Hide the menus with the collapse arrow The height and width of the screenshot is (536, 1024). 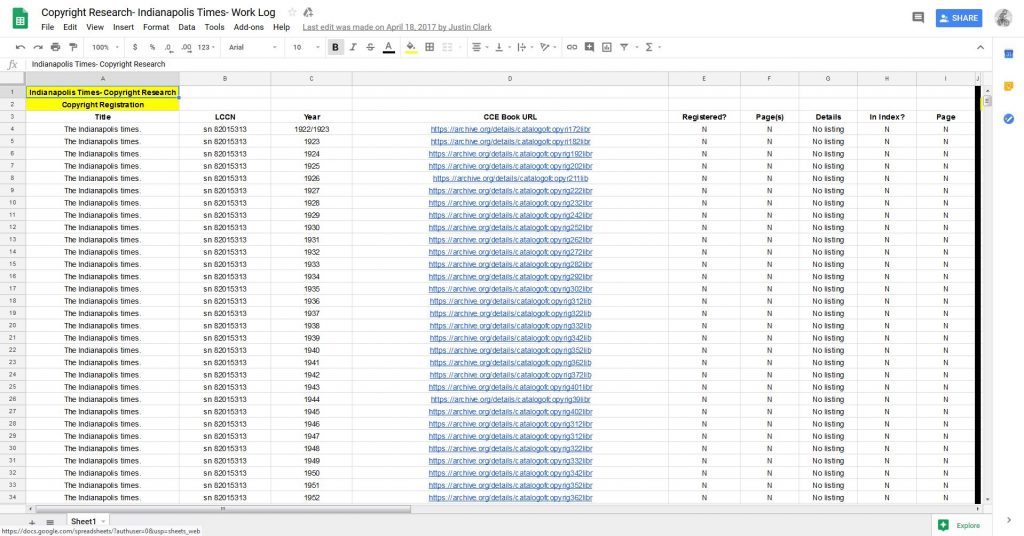point(980,47)
